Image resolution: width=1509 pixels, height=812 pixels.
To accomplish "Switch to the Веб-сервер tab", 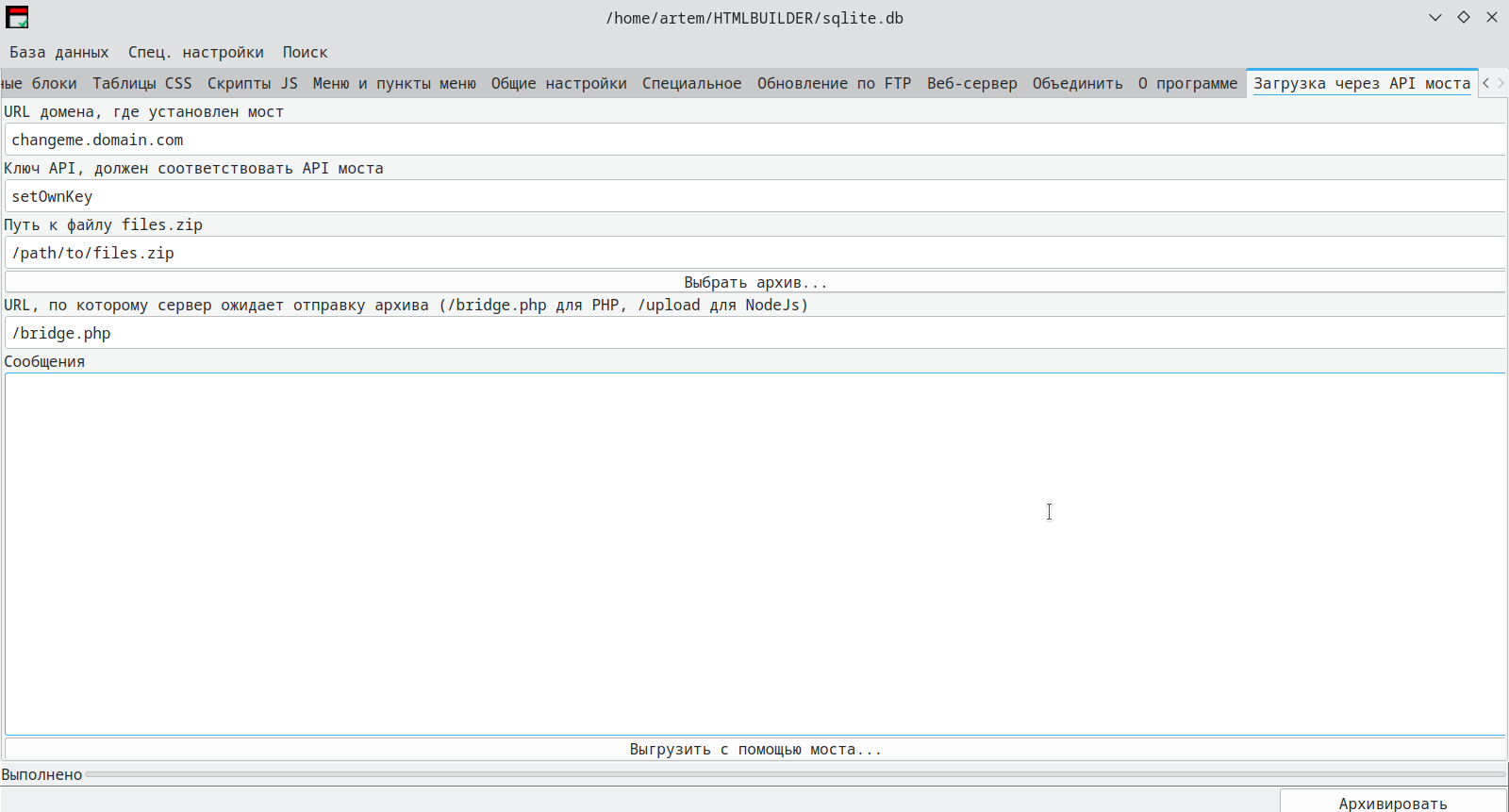I will click(972, 83).
